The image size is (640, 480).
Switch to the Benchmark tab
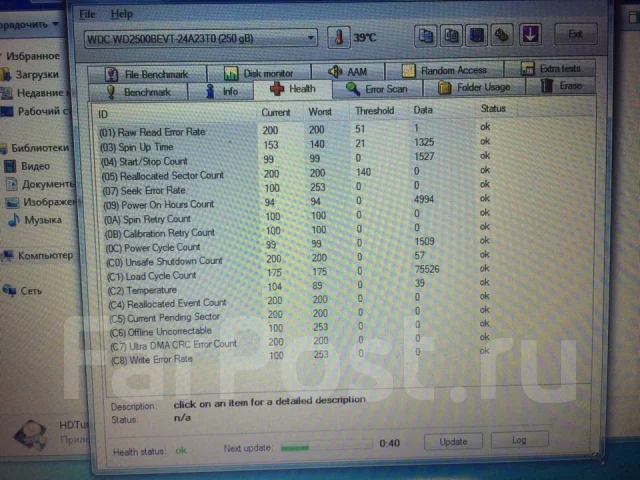pos(138,92)
